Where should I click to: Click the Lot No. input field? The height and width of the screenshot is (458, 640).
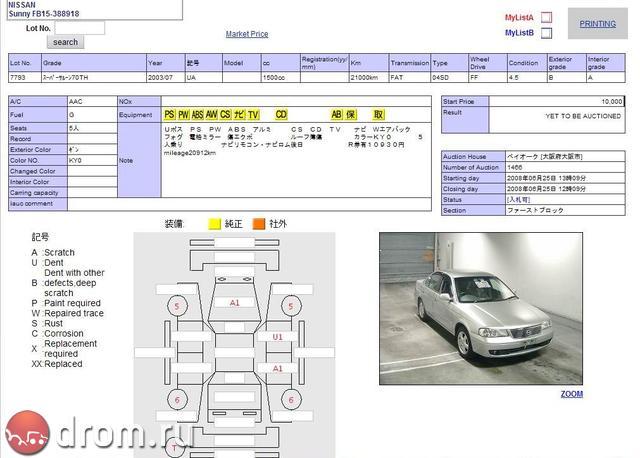(80, 28)
